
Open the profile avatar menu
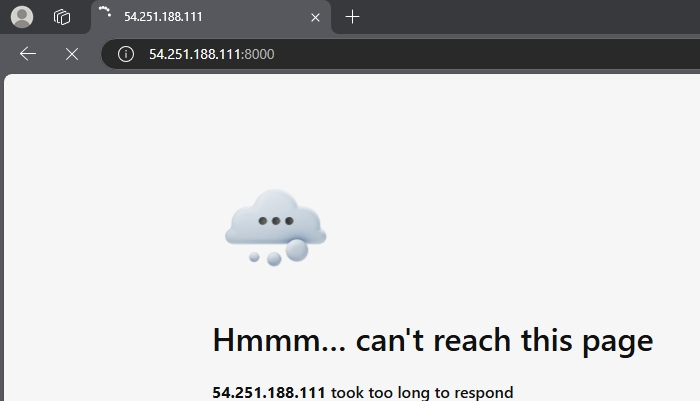click(22, 17)
